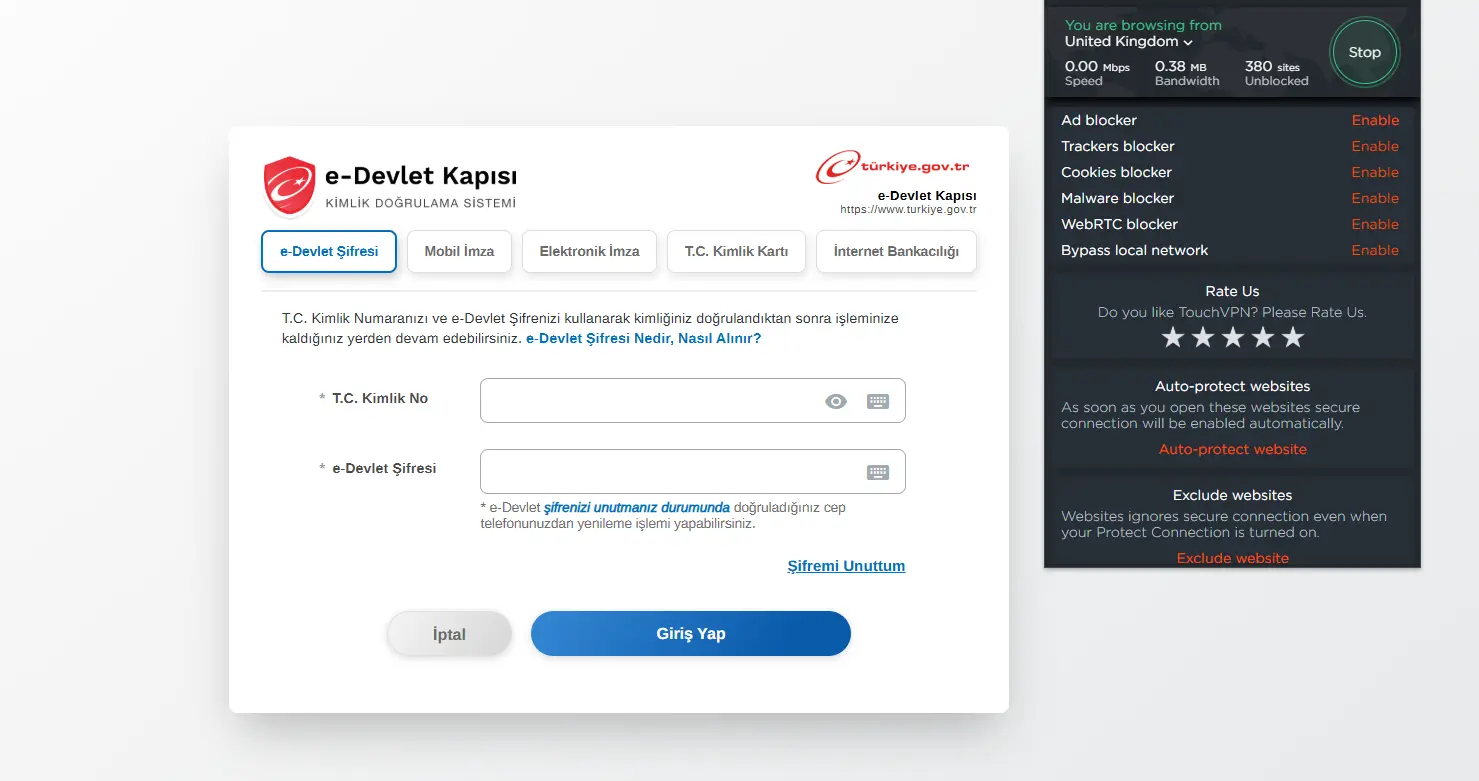Cancel login with the İptal button
This screenshot has width=1479, height=781.
pyautogui.click(x=449, y=634)
